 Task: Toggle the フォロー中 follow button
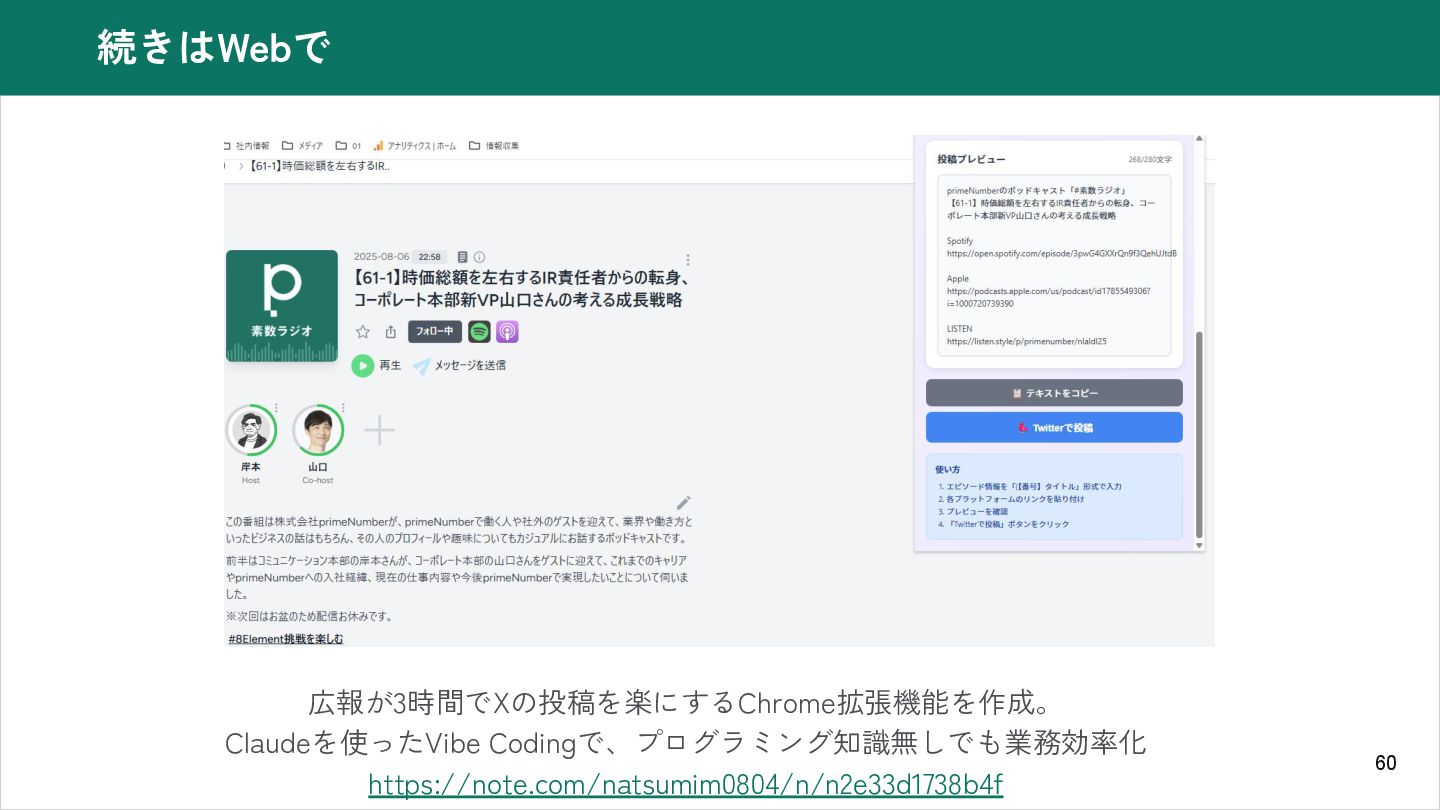click(434, 332)
